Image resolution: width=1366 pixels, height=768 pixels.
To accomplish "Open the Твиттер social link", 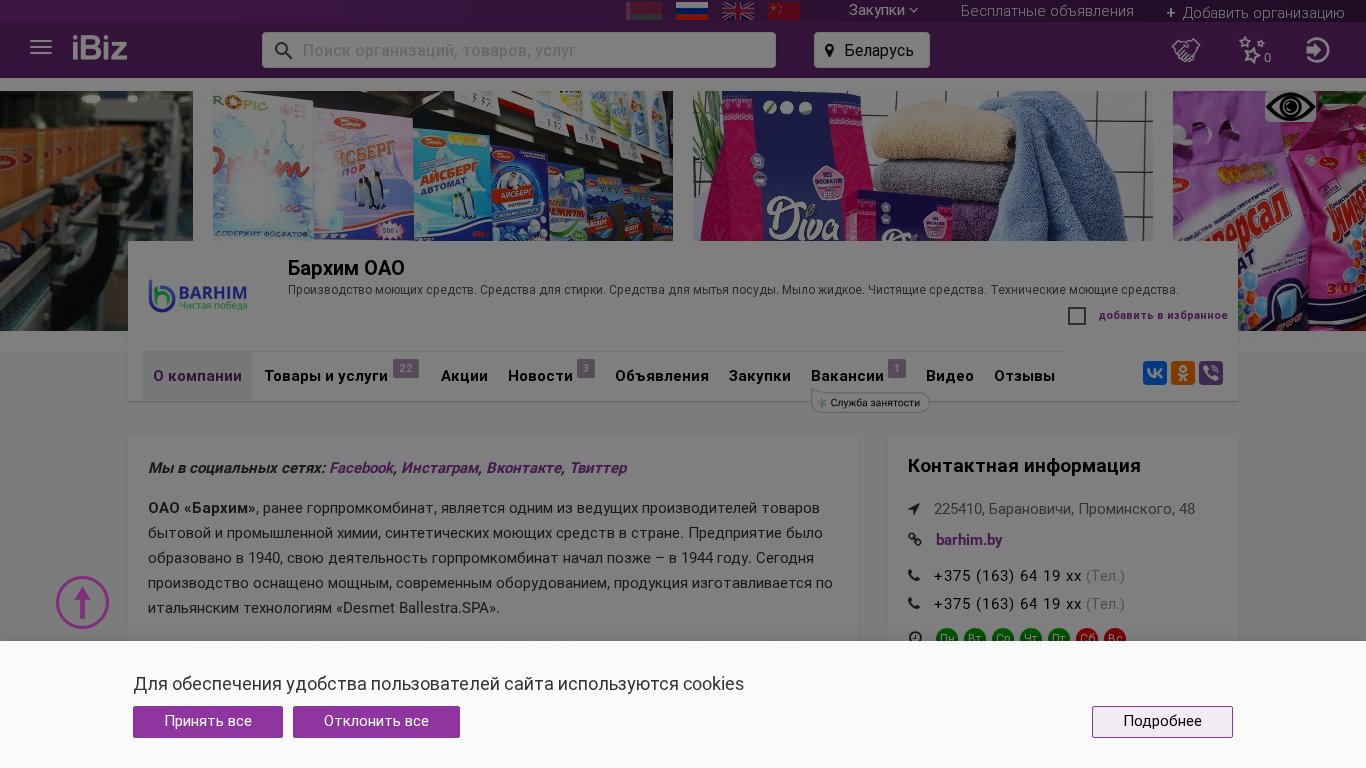I will click(598, 468).
